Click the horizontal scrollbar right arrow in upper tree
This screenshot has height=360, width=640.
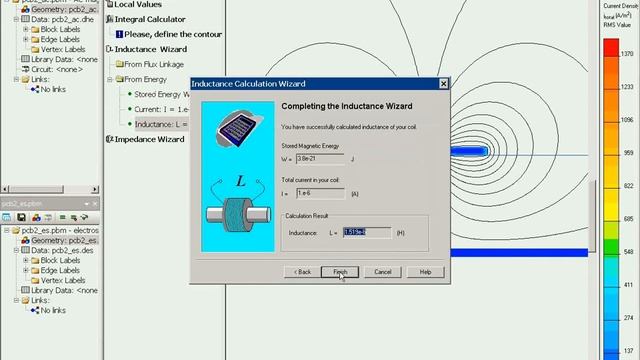(95, 189)
